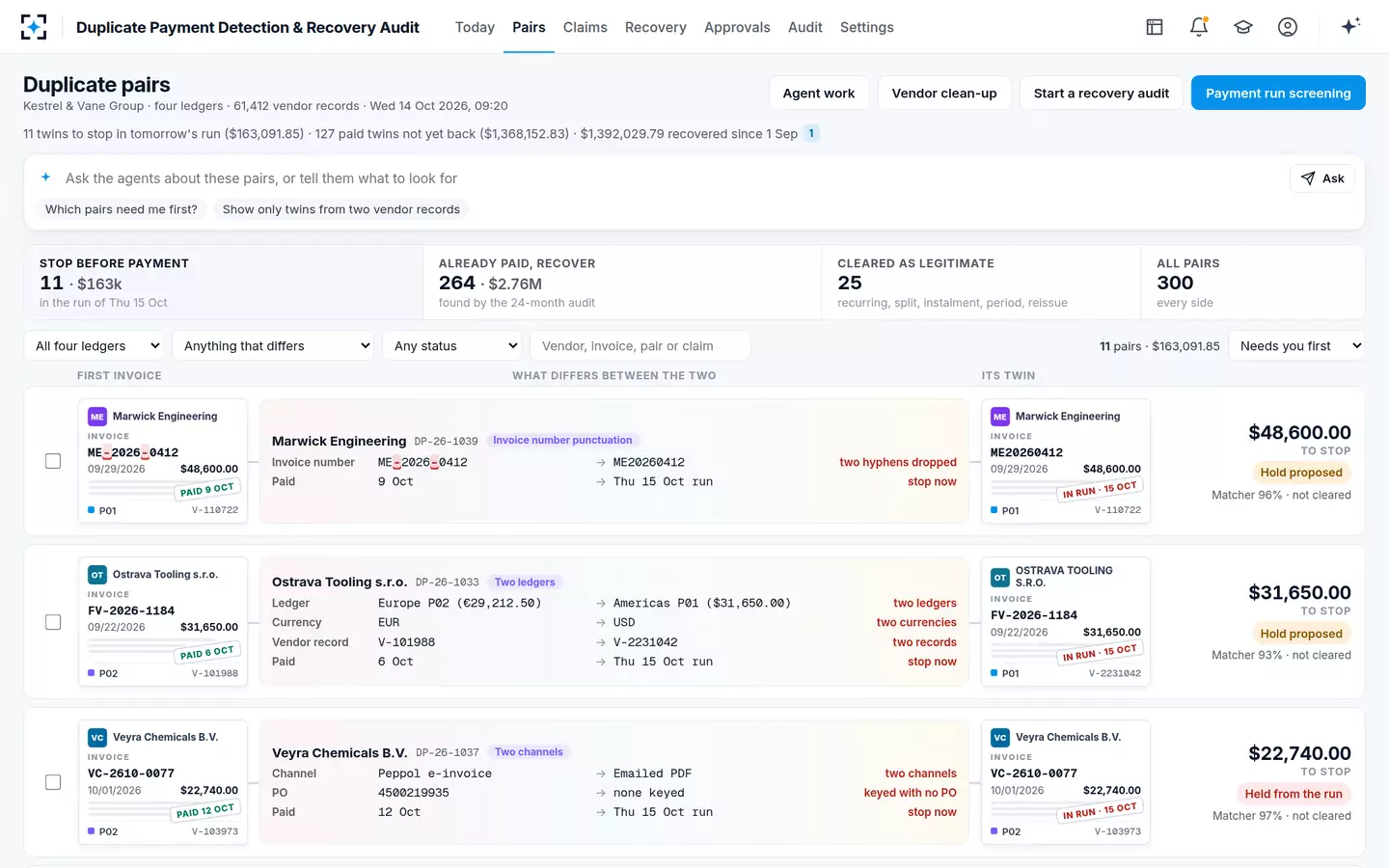Click the VC avatar on Veyra first invoice

(97, 737)
